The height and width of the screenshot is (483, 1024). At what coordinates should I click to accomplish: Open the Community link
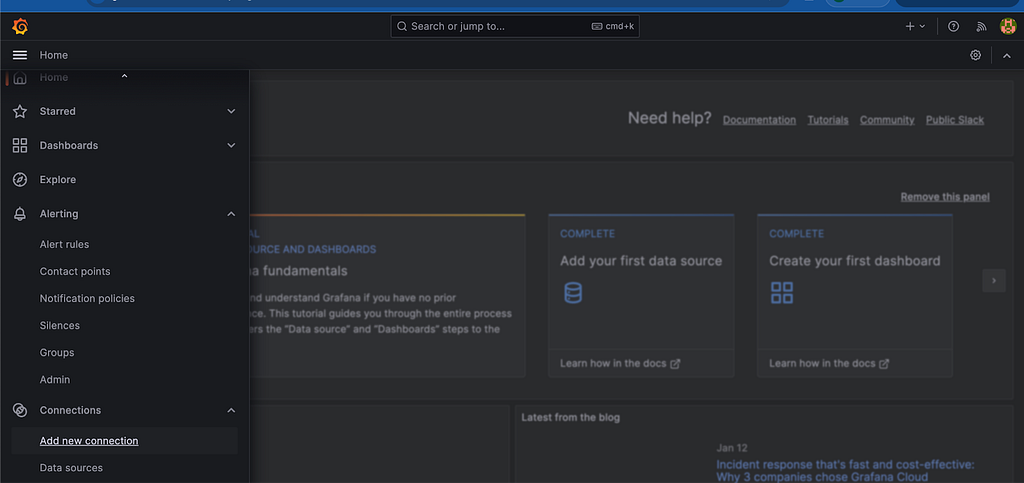click(887, 120)
